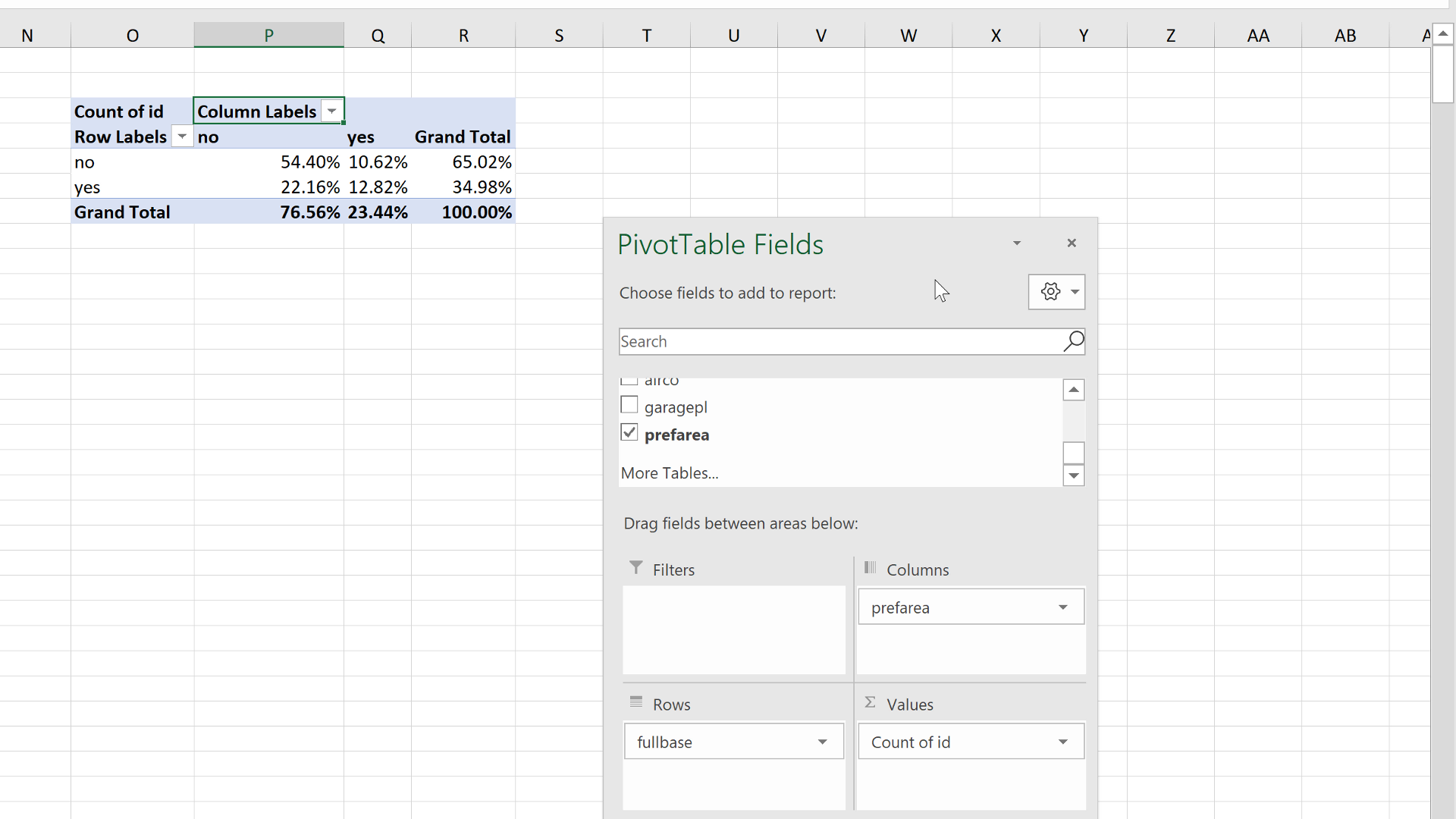
Task: Uncheck the prefarea field checkbox
Action: [629, 433]
